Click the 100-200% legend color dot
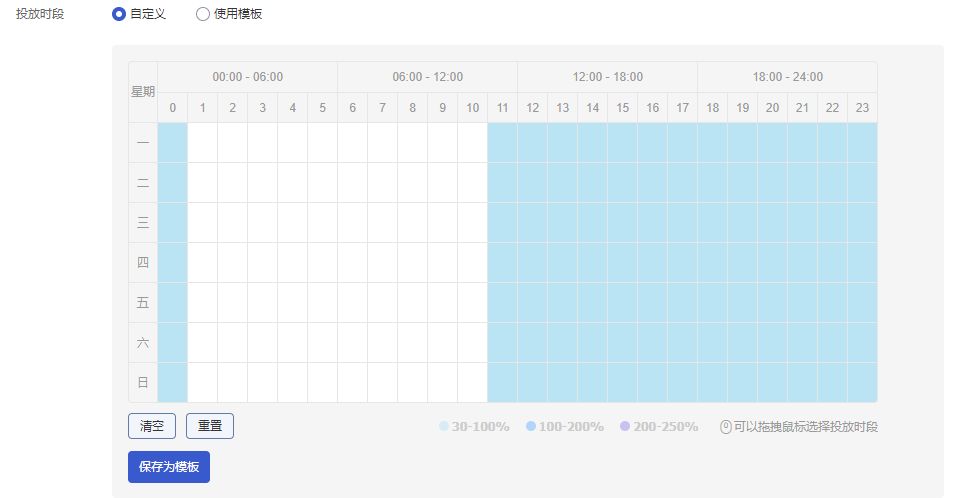 (x=531, y=426)
